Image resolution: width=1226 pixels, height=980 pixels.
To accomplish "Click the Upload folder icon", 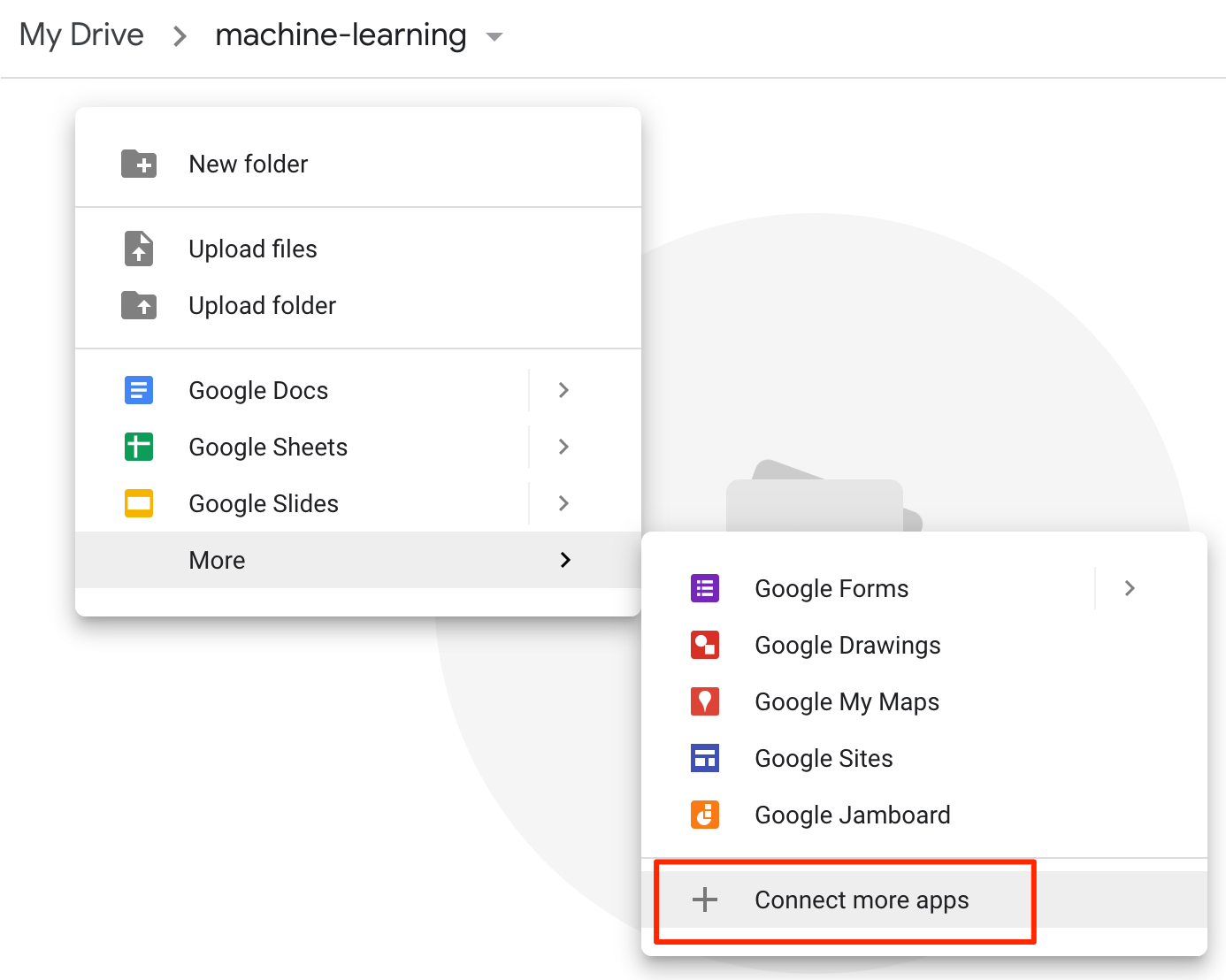I will click(139, 305).
